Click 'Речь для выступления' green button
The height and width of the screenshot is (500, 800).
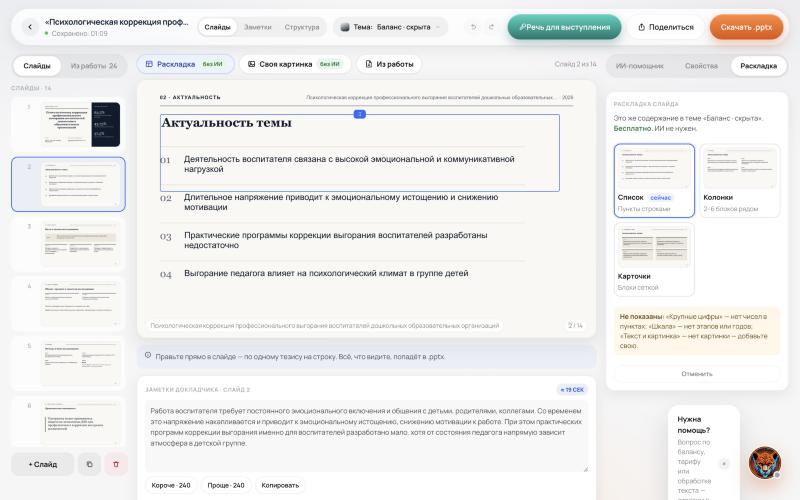(x=564, y=27)
